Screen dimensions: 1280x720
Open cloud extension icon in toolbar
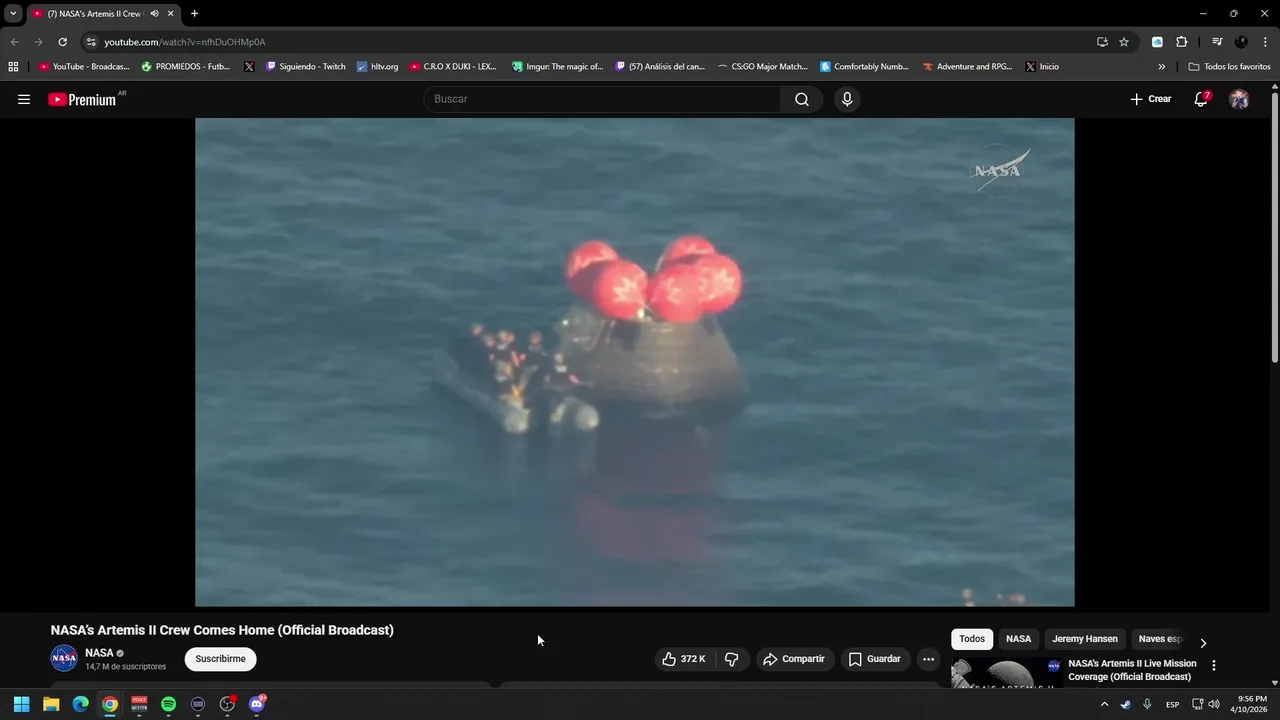(x=1157, y=42)
